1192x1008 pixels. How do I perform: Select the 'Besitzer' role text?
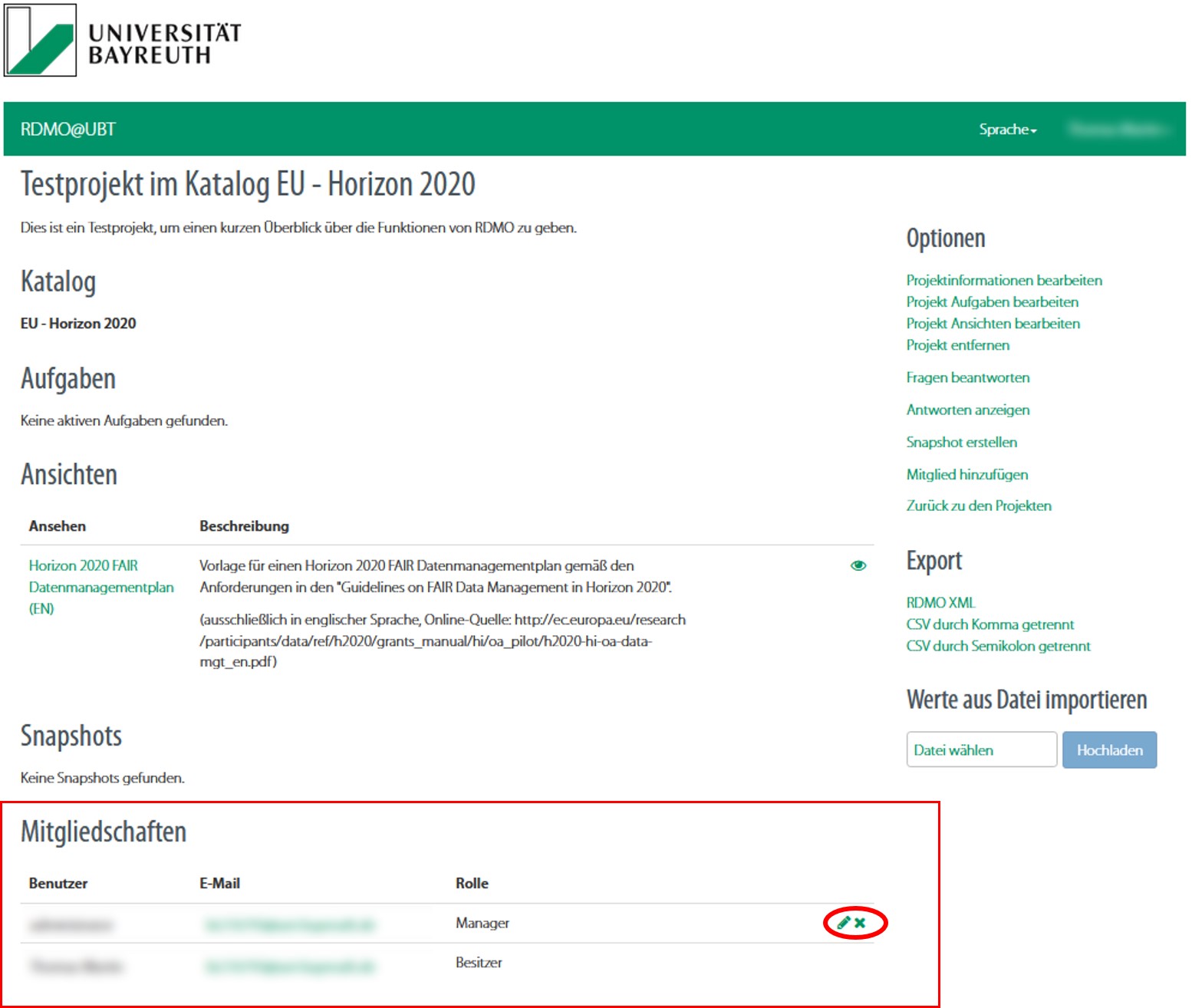click(x=479, y=962)
